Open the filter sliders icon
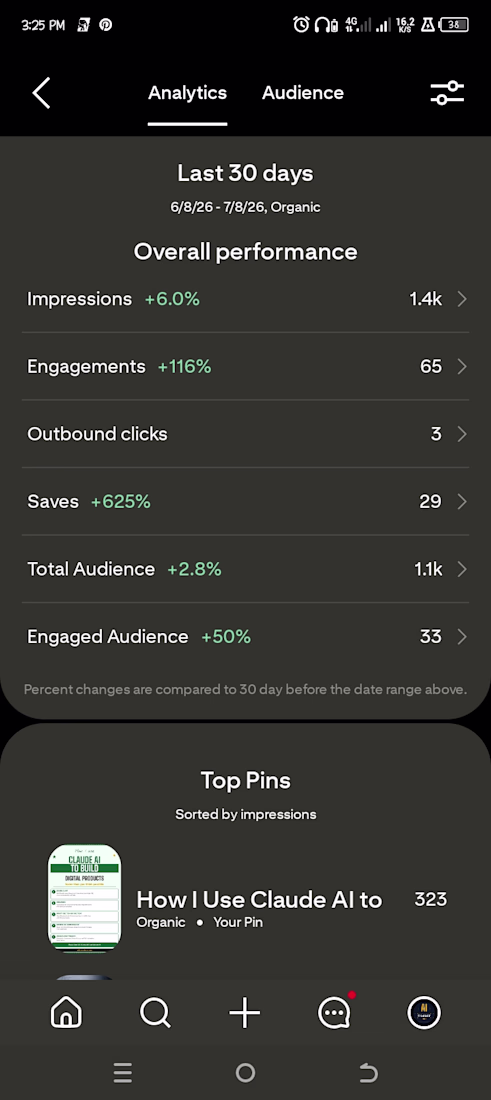Image resolution: width=491 pixels, height=1100 pixels. (447, 93)
